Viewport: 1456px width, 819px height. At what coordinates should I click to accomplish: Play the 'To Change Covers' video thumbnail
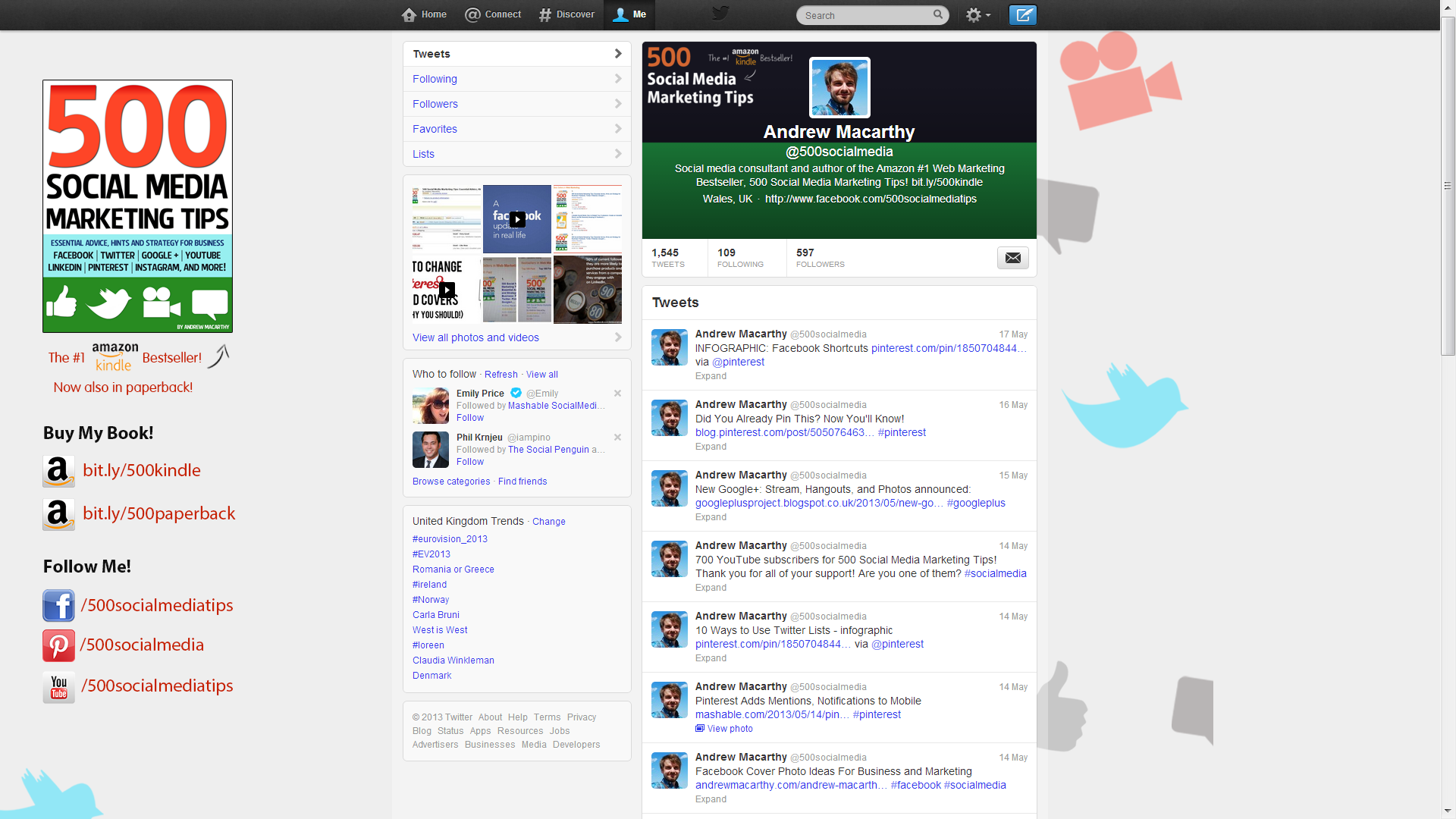point(447,290)
